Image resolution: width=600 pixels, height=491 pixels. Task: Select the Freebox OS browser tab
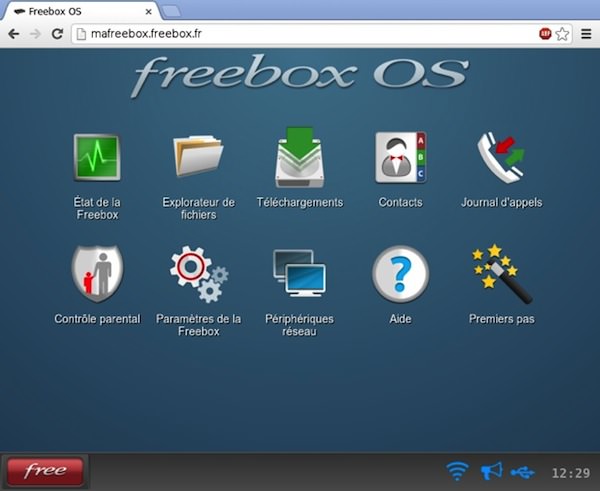tap(80, 11)
